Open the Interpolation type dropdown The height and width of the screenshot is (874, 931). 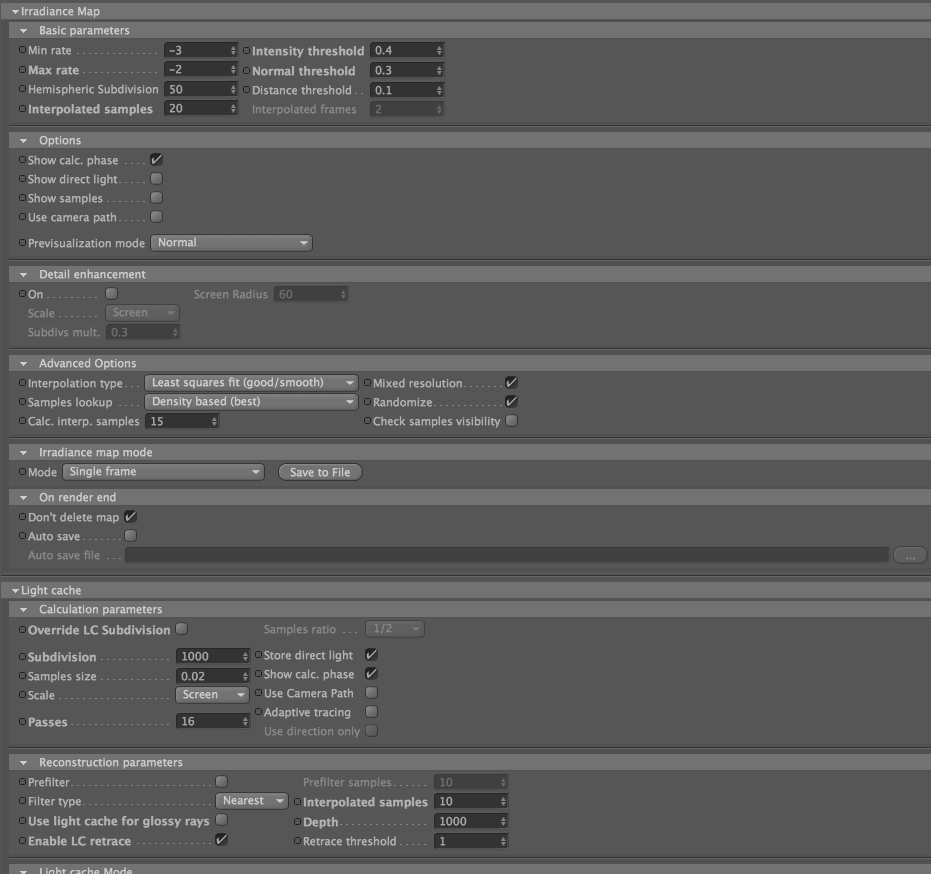click(x=251, y=383)
